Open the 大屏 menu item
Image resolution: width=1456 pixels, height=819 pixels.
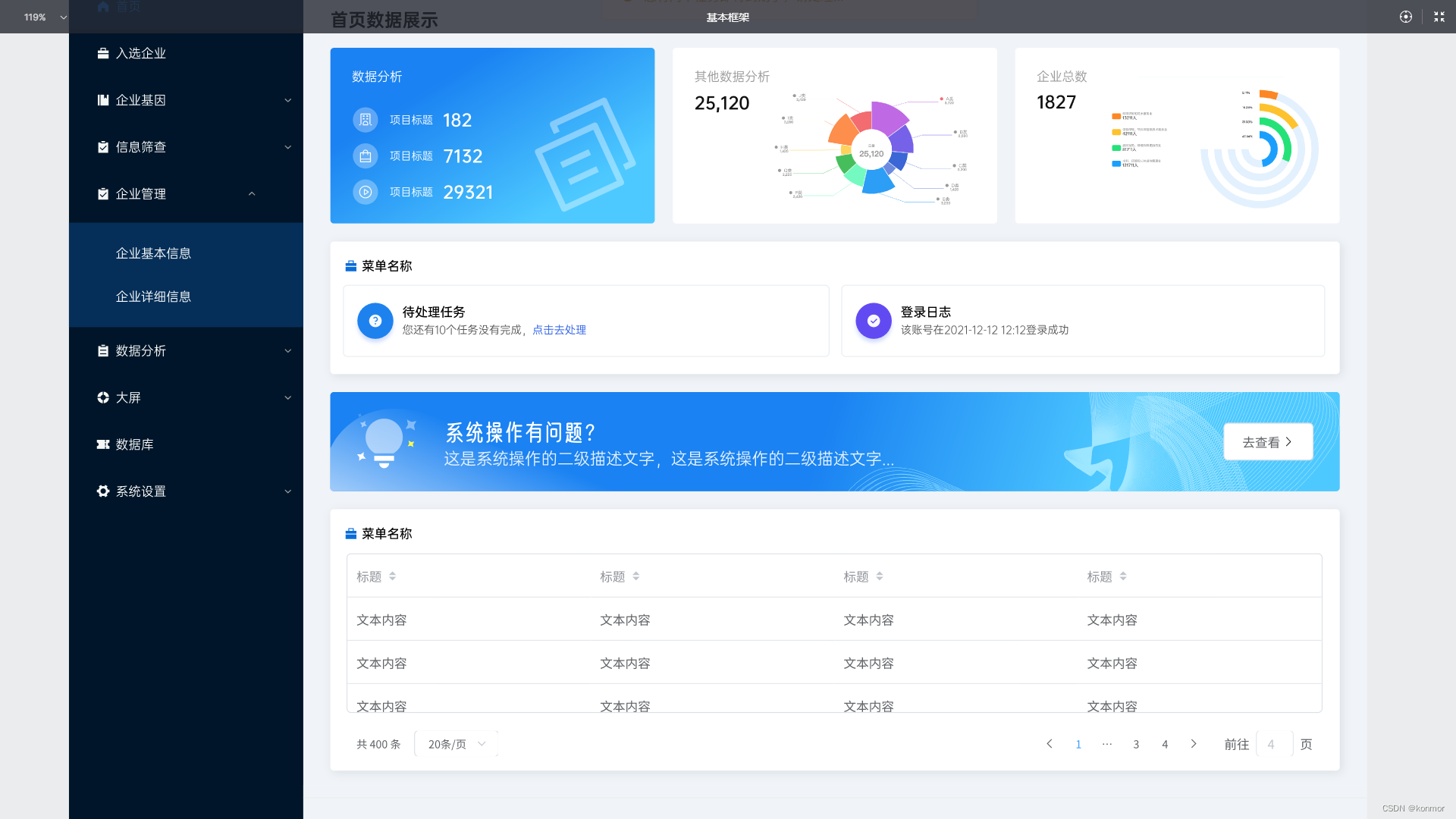[x=186, y=397]
